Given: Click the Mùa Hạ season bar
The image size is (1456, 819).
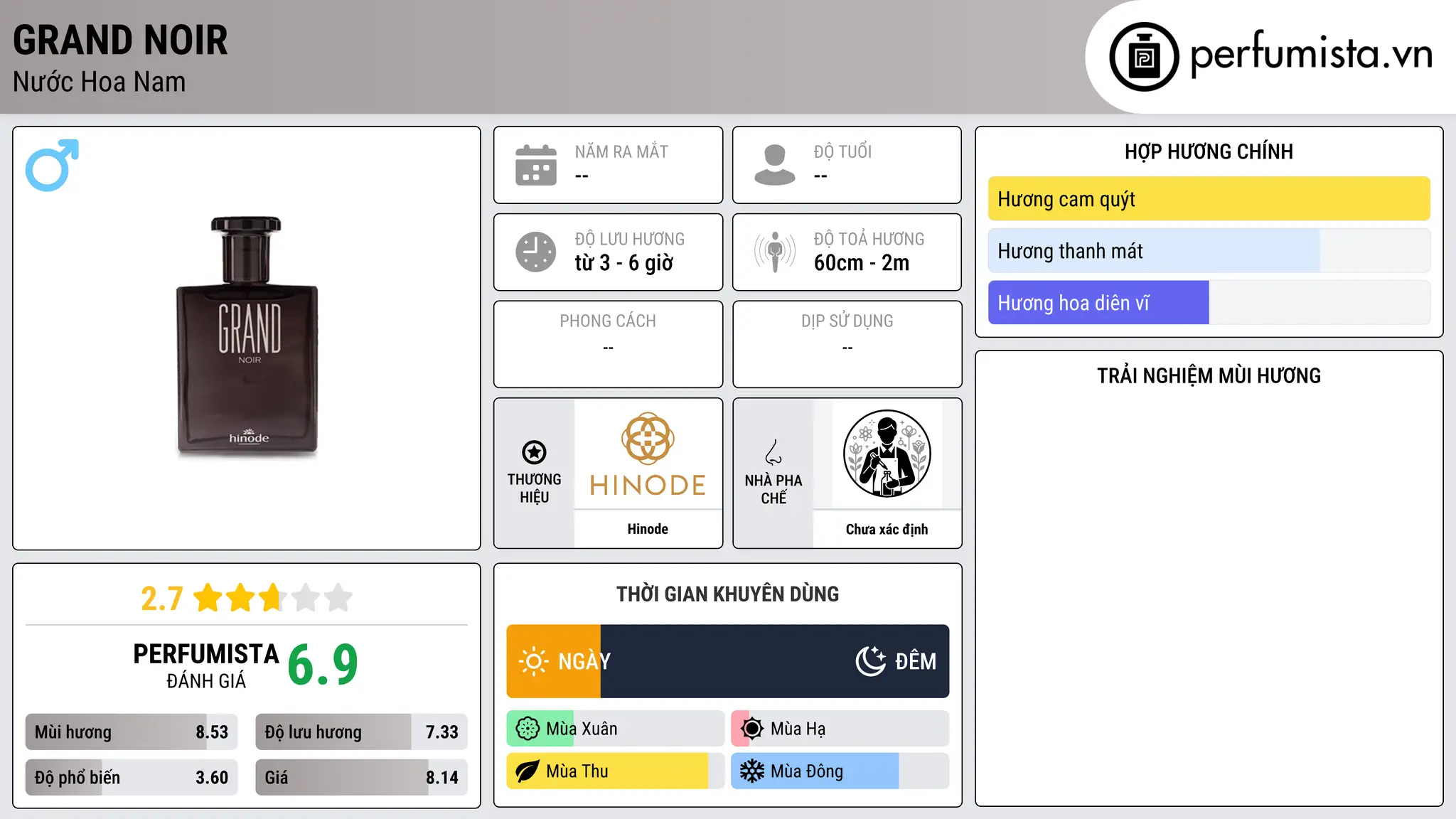Looking at the screenshot, I should 840,729.
